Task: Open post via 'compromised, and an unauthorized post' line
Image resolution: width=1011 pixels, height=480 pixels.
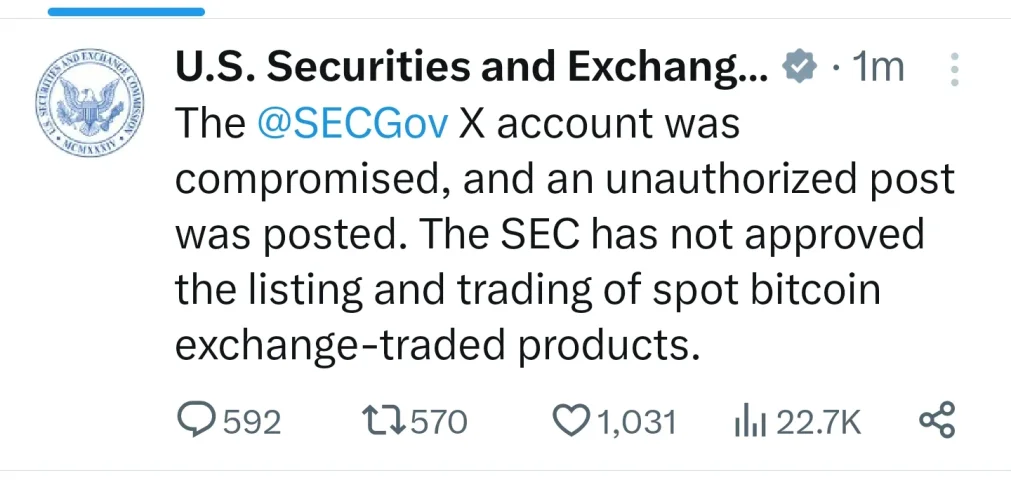Action: [565, 179]
